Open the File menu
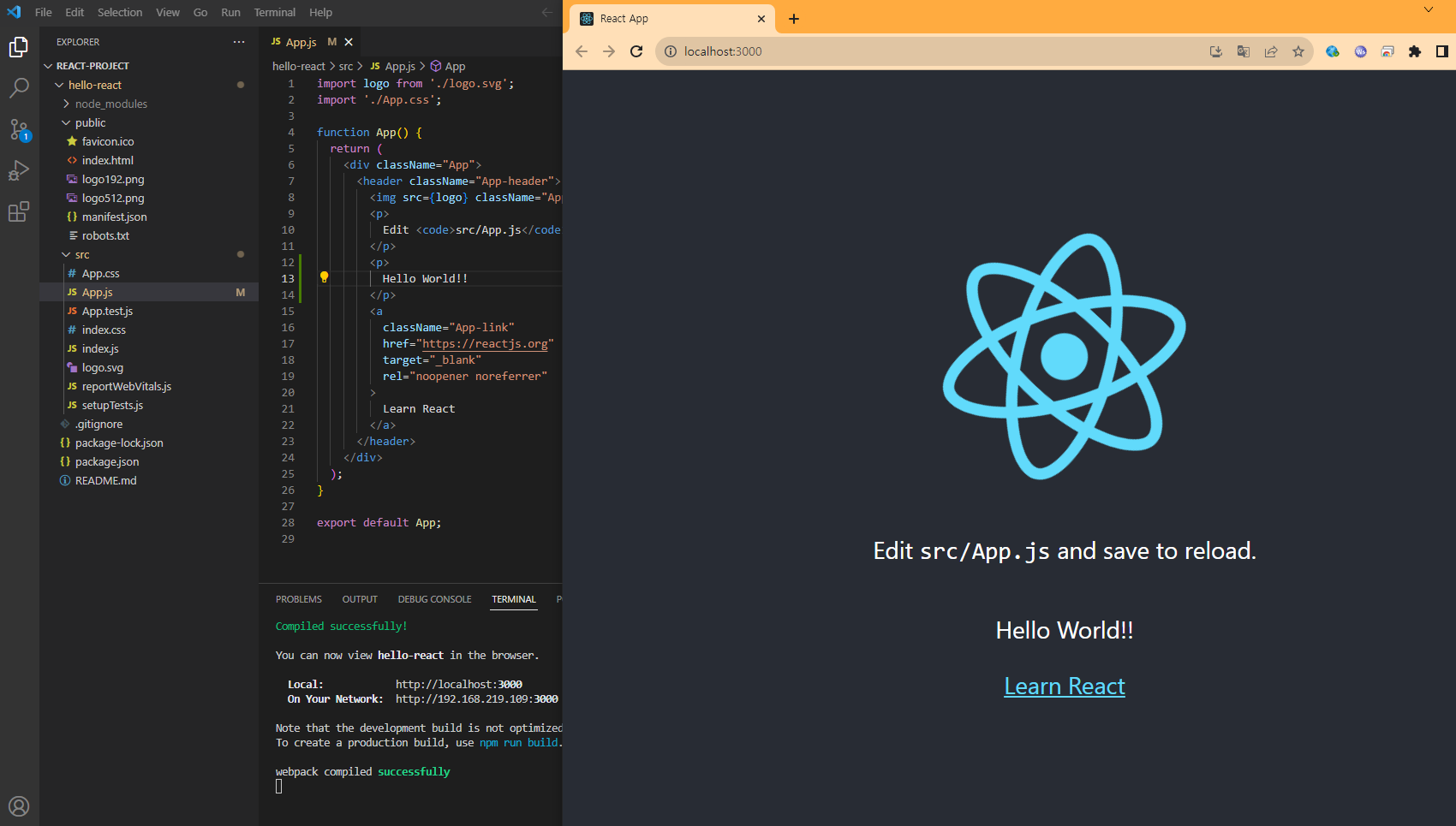This screenshot has width=1456, height=826. click(44, 12)
